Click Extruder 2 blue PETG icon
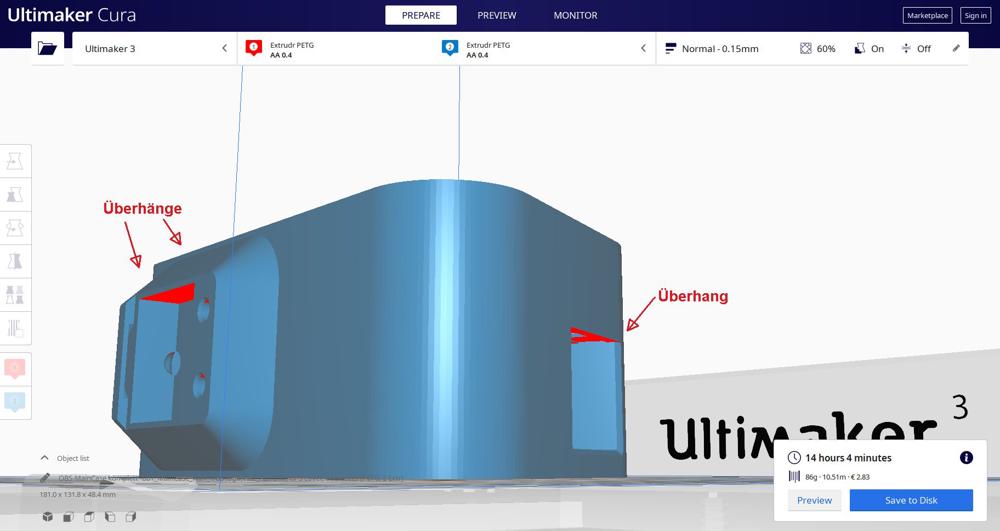Viewport: 1000px width, 531px height. pyautogui.click(x=450, y=48)
